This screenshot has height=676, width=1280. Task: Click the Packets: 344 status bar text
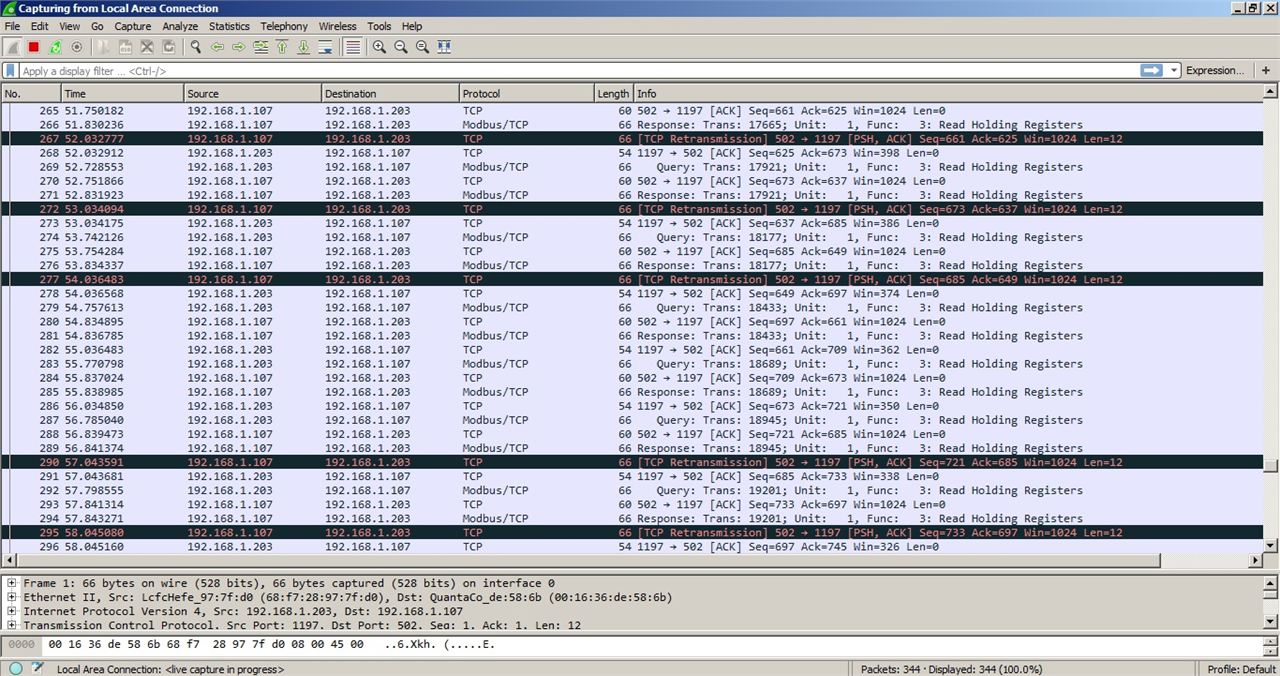point(951,669)
